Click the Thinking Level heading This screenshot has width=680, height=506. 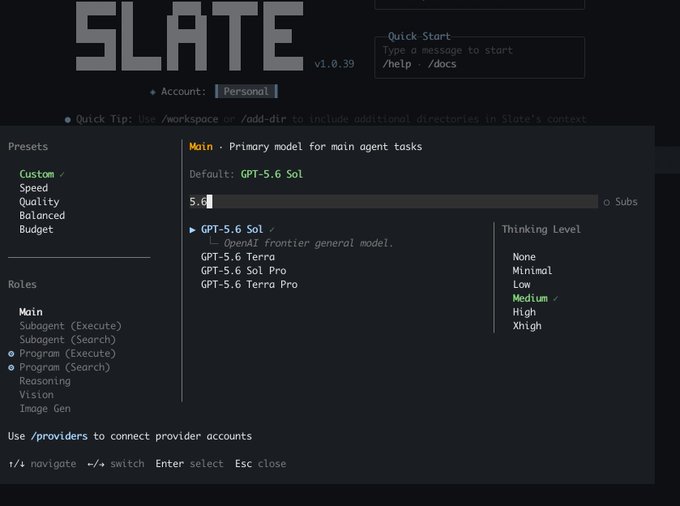(541, 229)
